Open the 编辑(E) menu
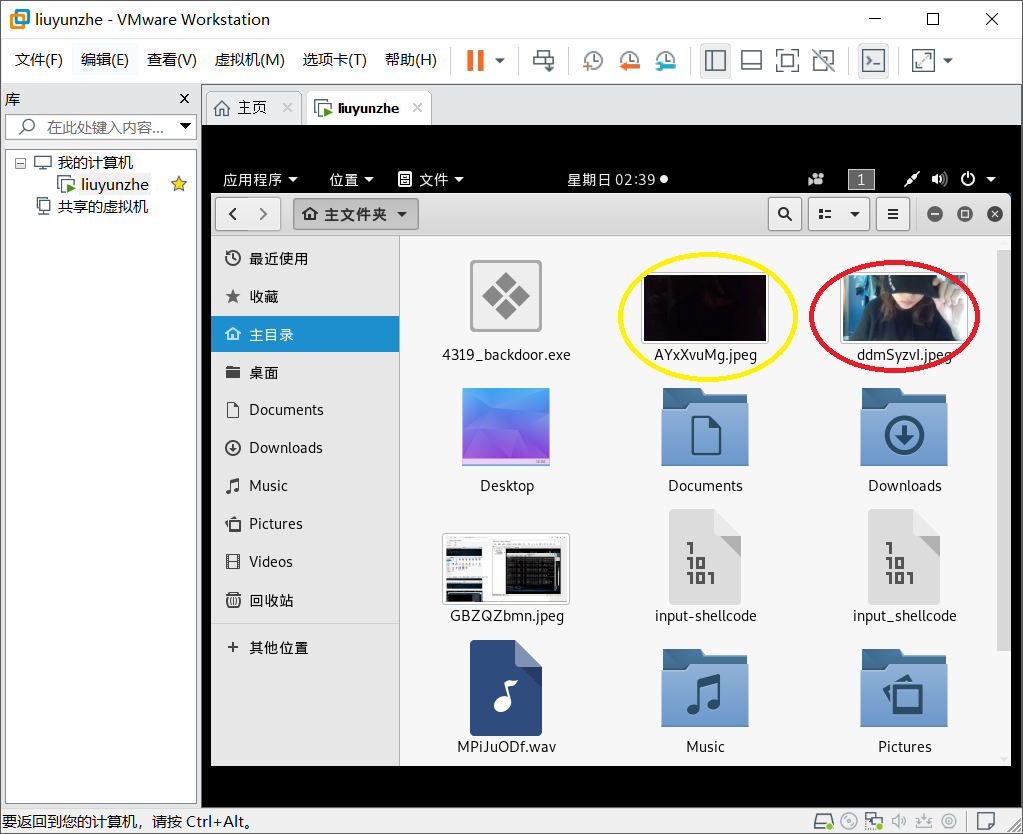The image size is (1023, 834). (x=104, y=60)
